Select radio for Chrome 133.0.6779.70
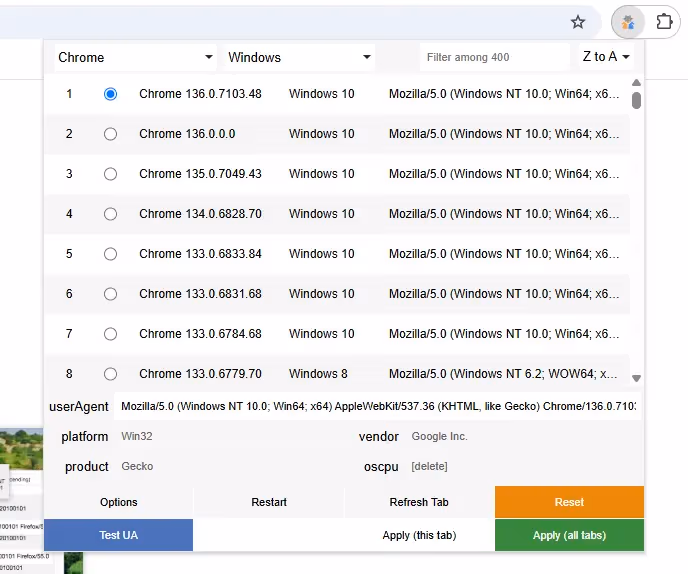688x574 pixels. pyautogui.click(x=110, y=374)
